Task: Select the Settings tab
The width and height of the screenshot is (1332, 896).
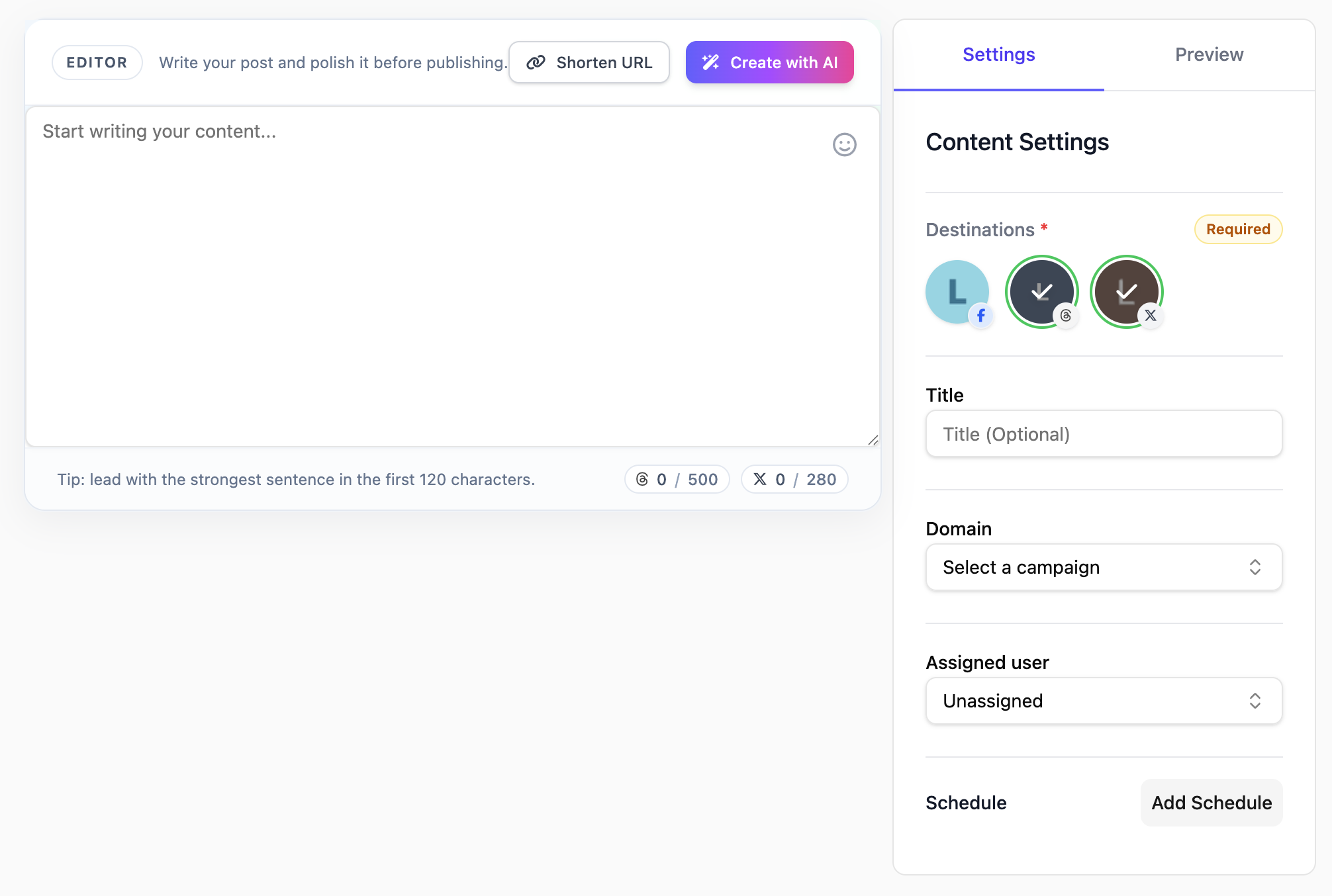Action: pyautogui.click(x=998, y=55)
